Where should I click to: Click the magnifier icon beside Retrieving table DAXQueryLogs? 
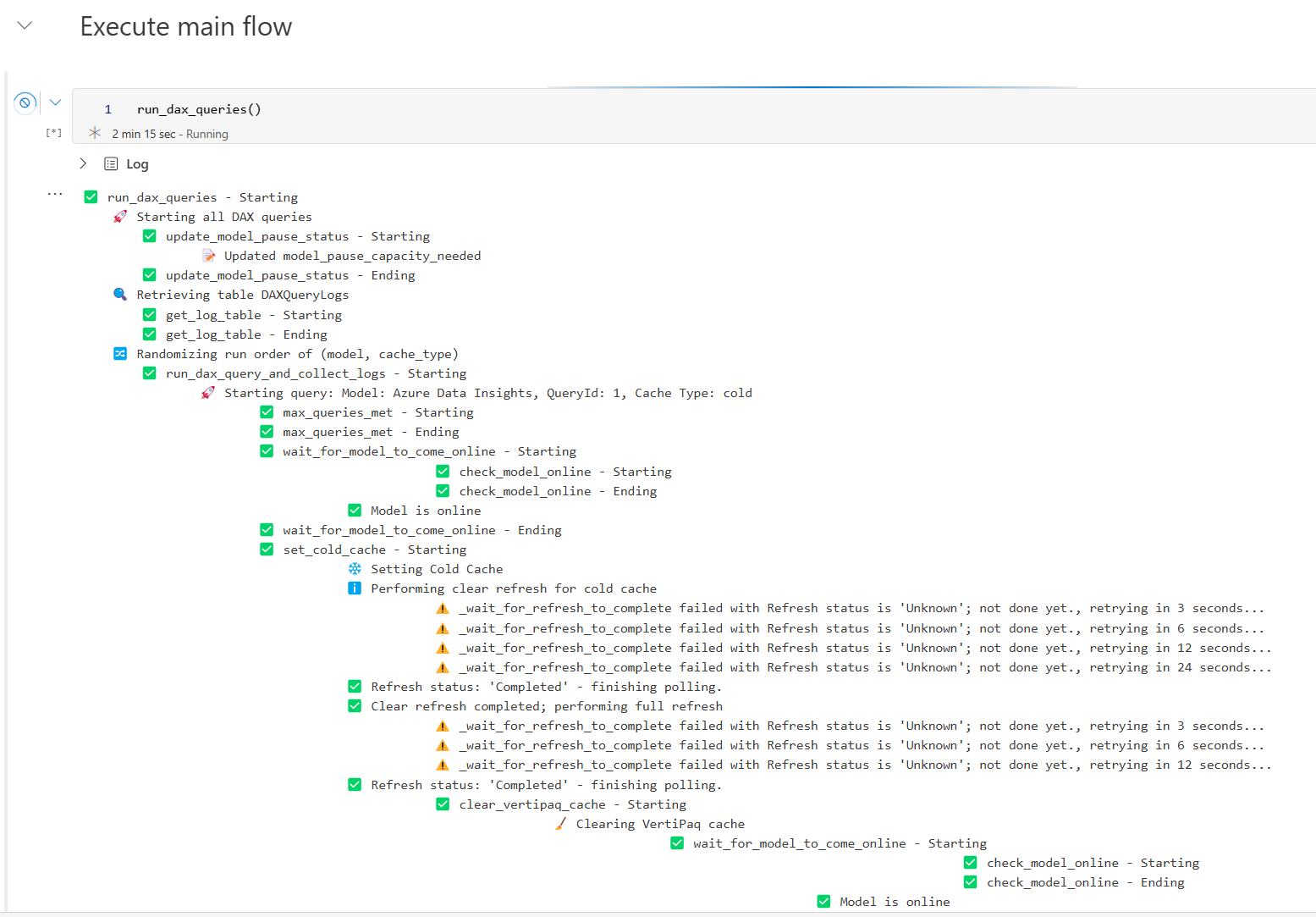(120, 295)
